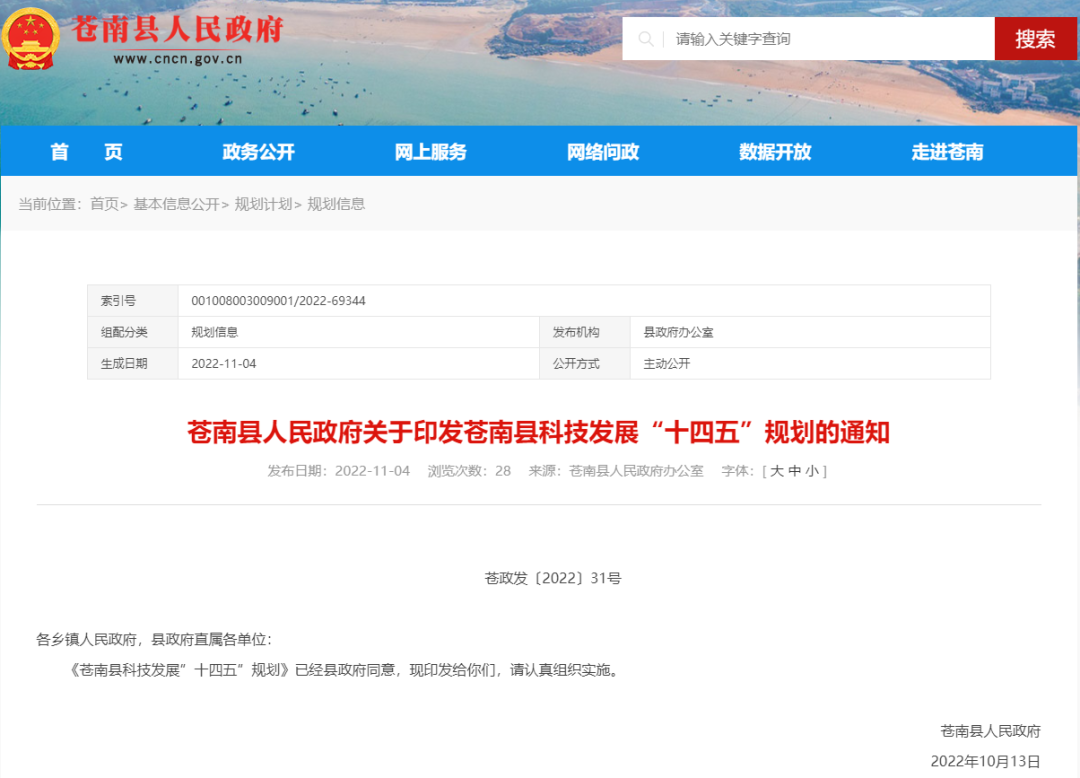Go to 政务公开 in navigation bar
1080x778 pixels.
point(258,152)
